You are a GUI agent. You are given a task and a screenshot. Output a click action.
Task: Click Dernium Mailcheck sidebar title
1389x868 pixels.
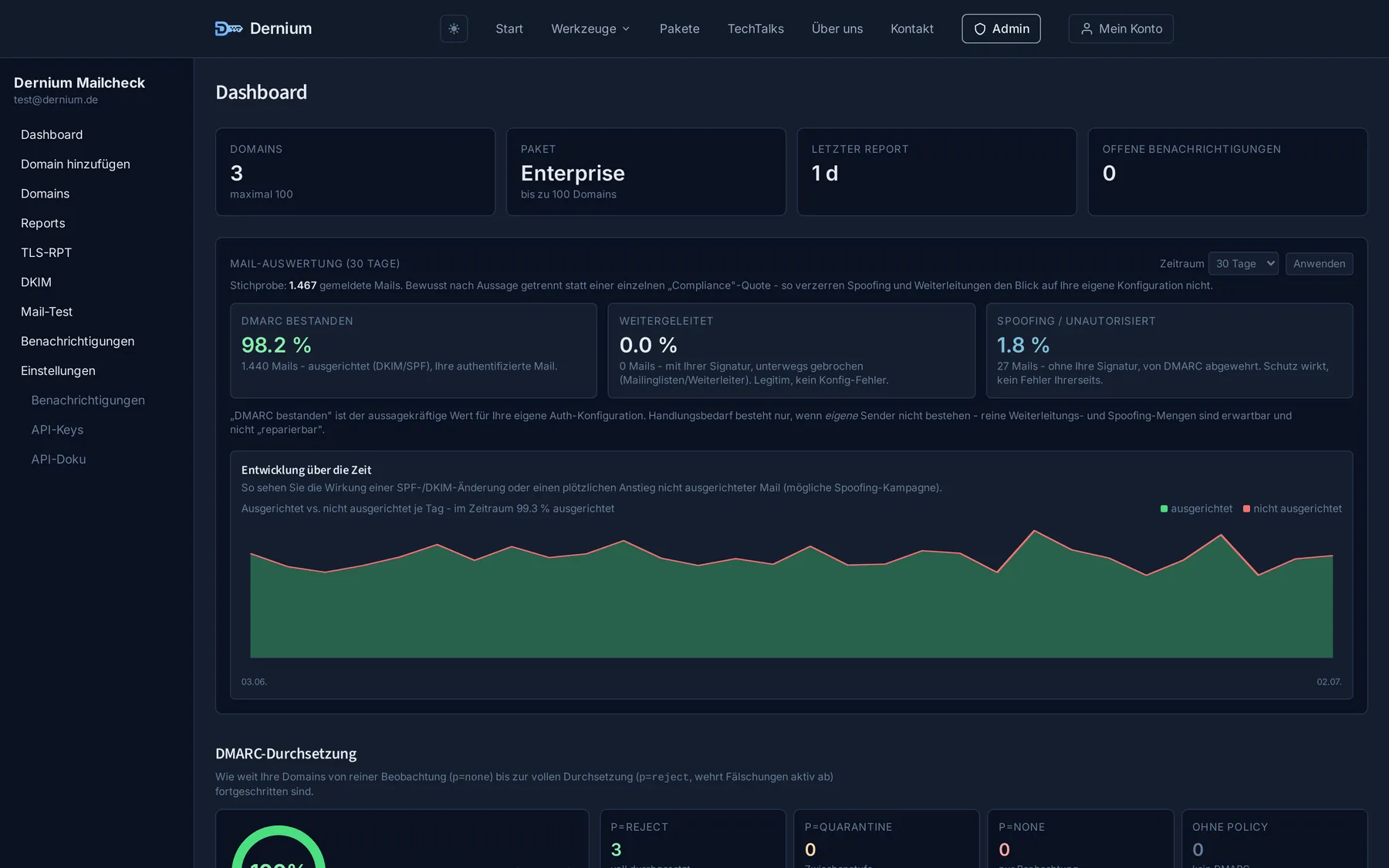(79, 83)
